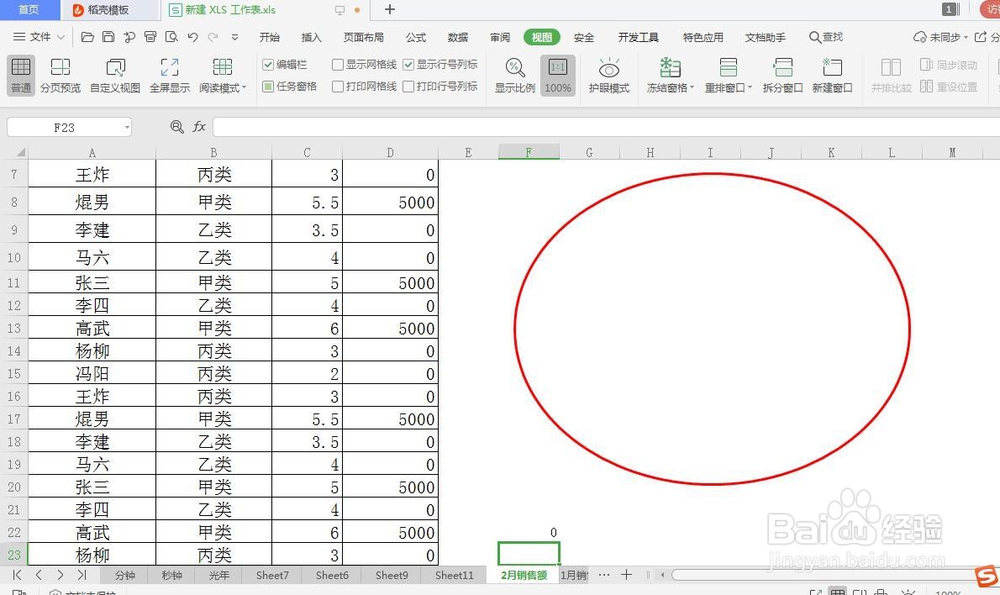Open 稻壳模板 templates tab

[x=108, y=10]
